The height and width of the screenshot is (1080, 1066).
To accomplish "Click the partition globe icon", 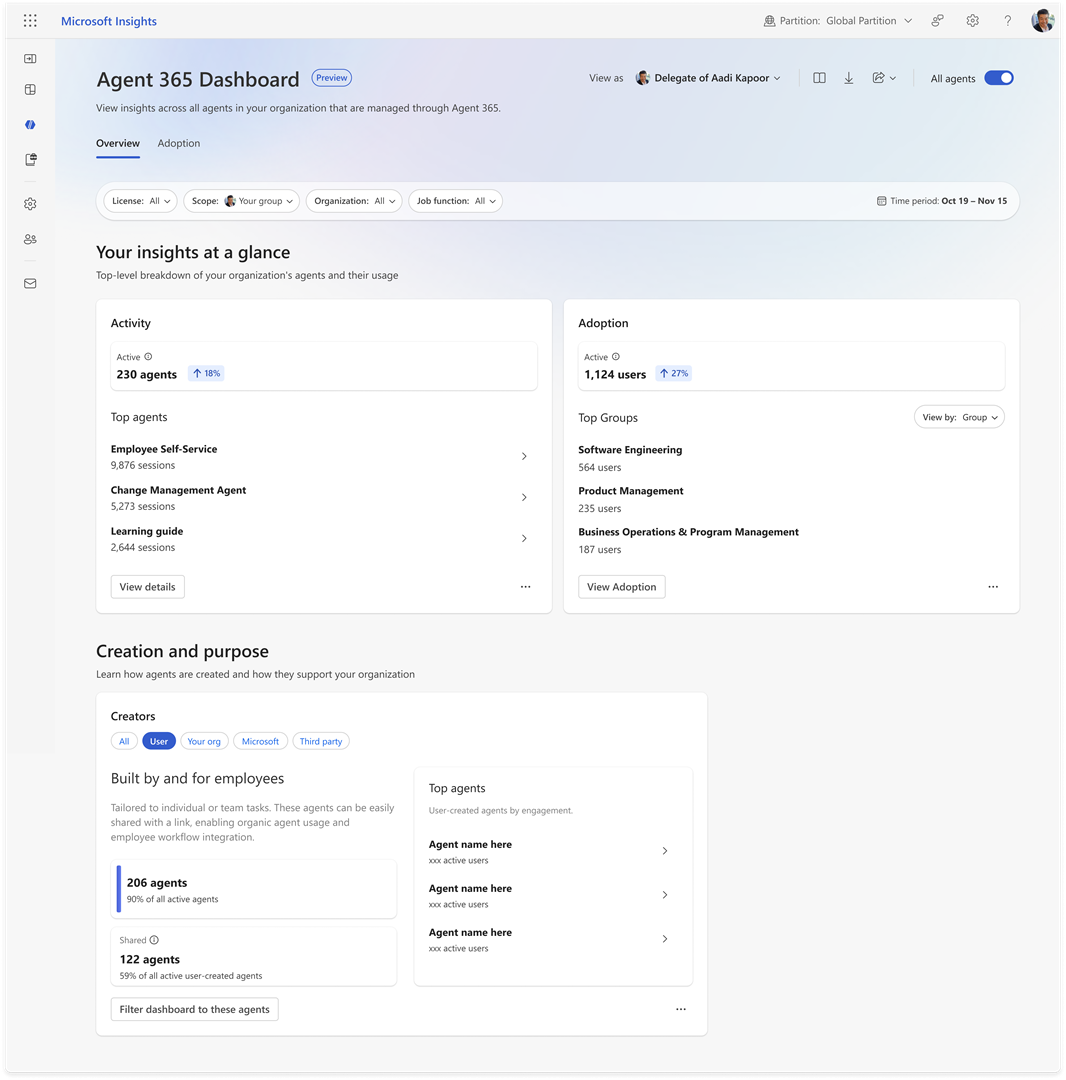I will [x=769, y=21].
